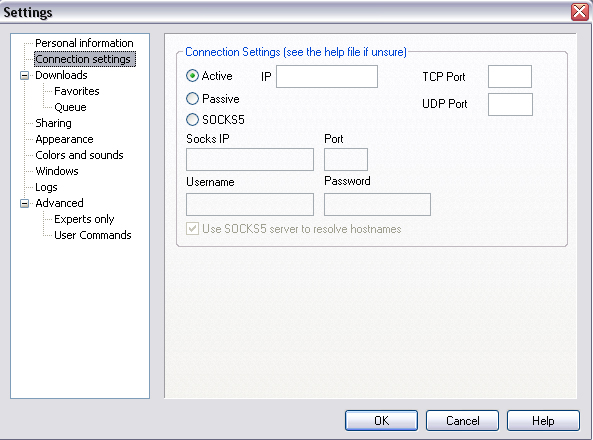
Task: Focus the TCP Port field
Action: click(x=510, y=76)
